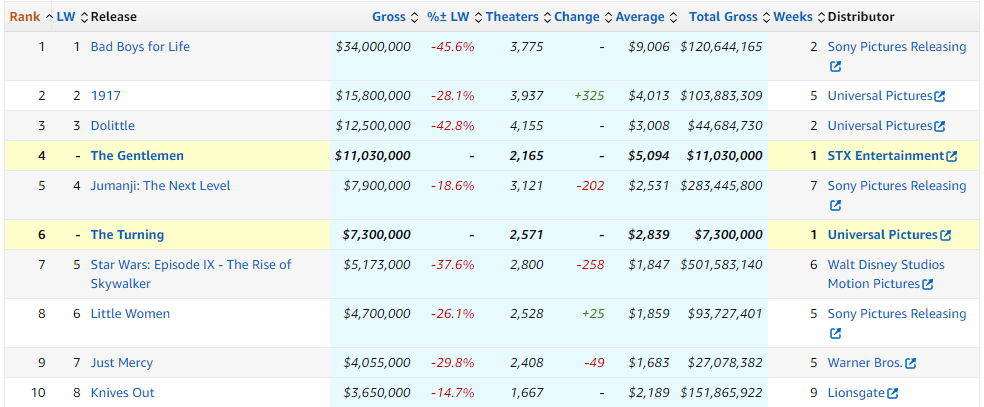Open The Gentlemen release link
984x407 pixels.
[x=137, y=156]
